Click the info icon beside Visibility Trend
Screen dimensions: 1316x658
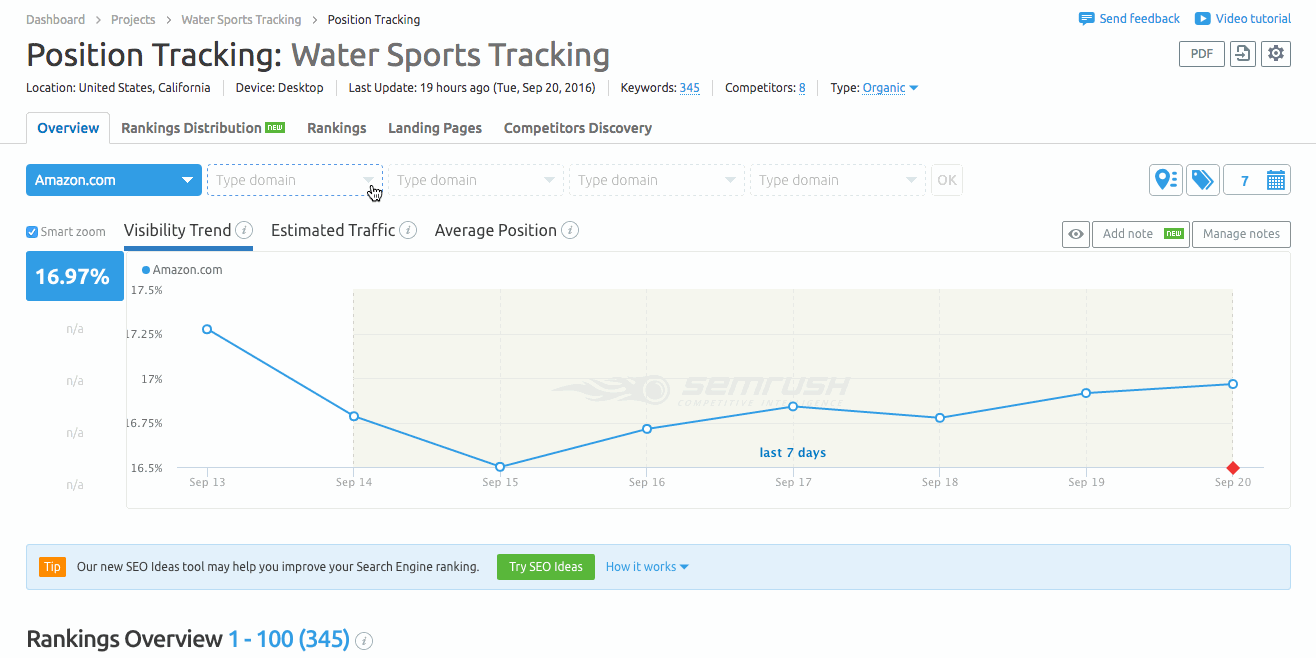(244, 229)
